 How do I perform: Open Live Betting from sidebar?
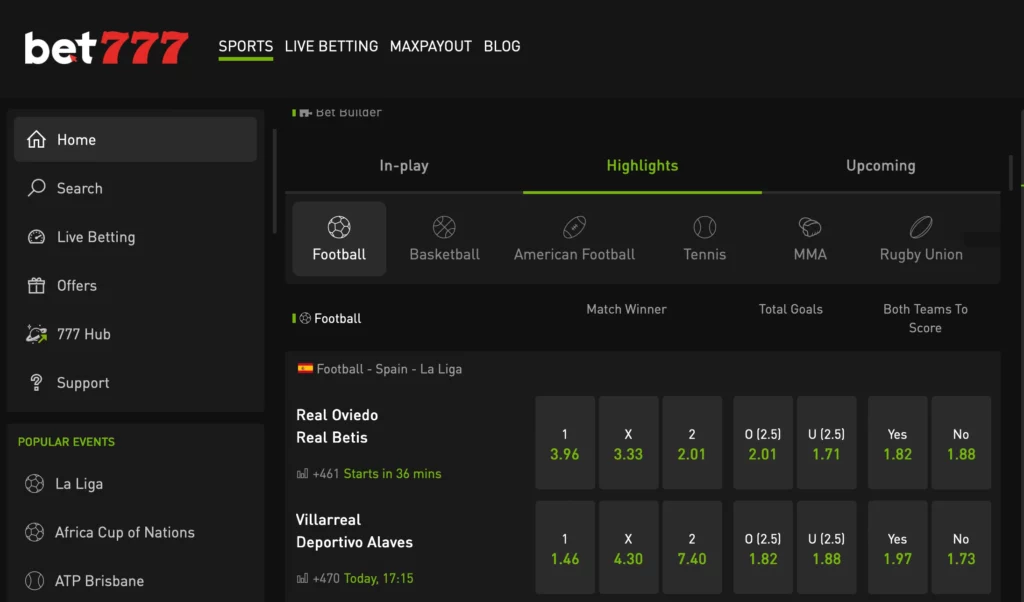pyautogui.click(x=135, y=236)
